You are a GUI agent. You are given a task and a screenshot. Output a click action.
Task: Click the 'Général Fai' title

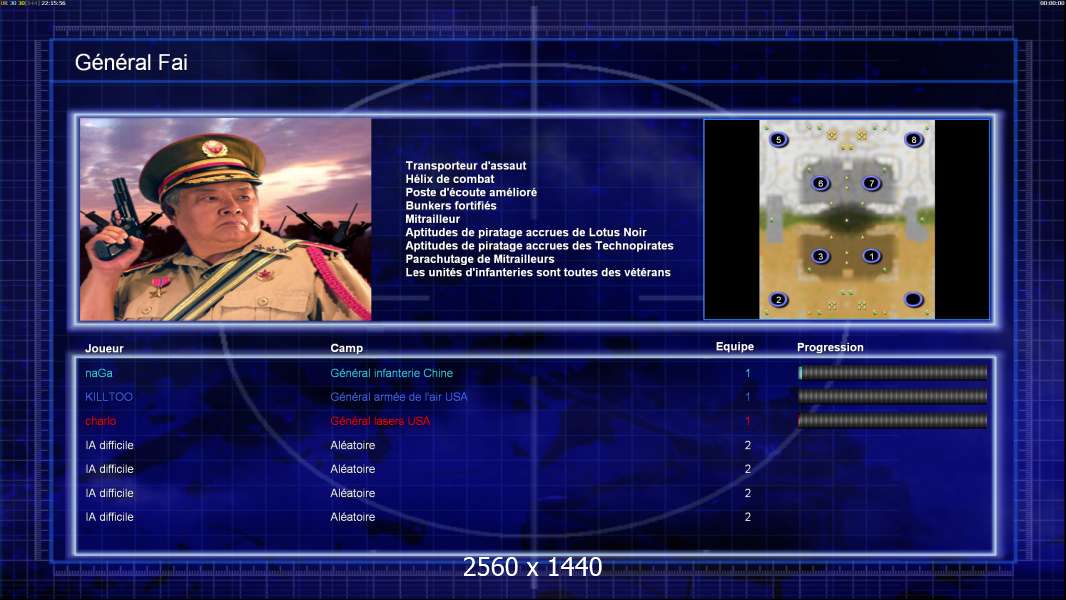tap(131, 63)
